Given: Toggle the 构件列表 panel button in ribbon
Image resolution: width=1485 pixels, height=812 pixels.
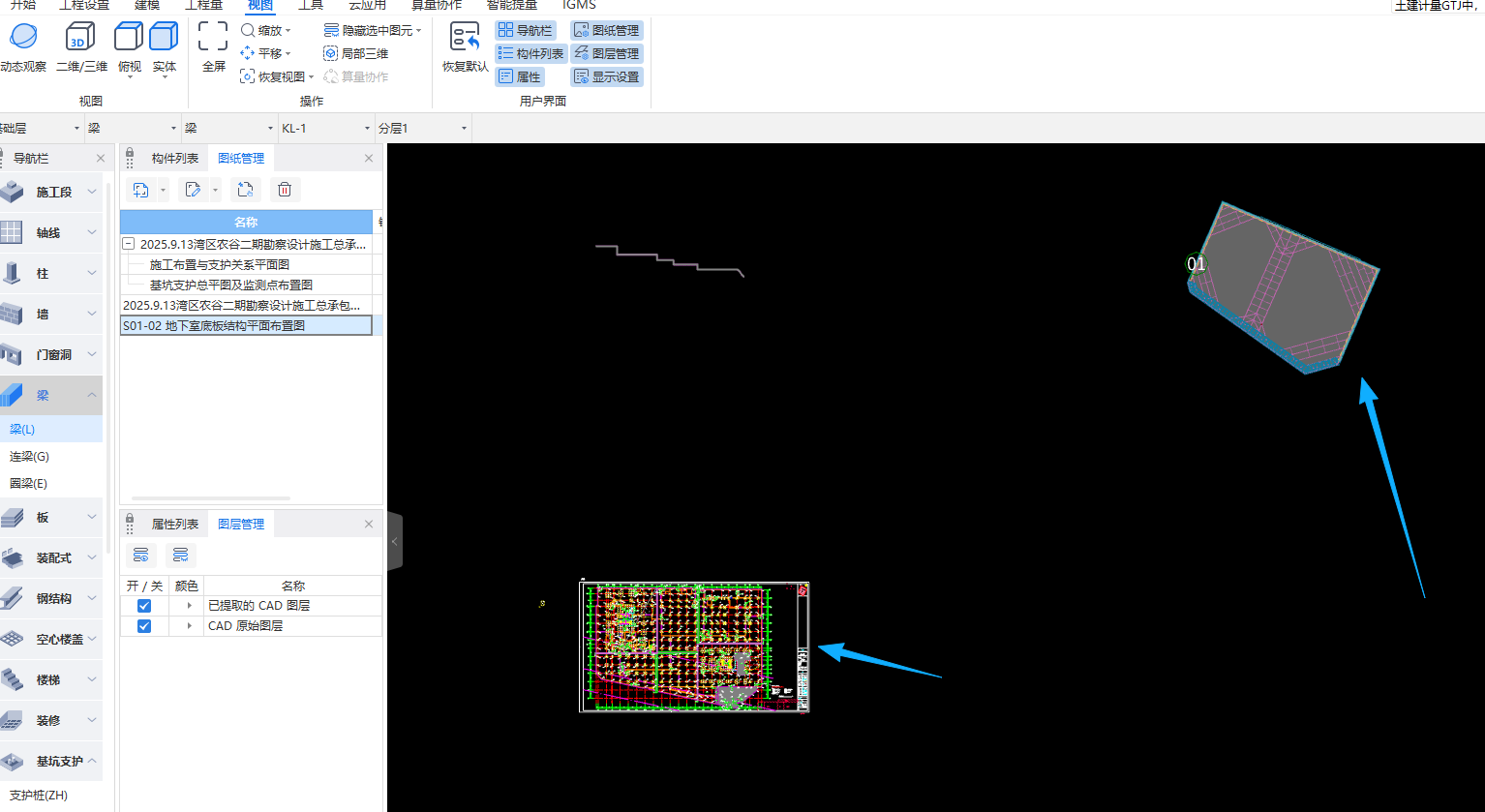Looking at the screenshot, I should 530,53.
